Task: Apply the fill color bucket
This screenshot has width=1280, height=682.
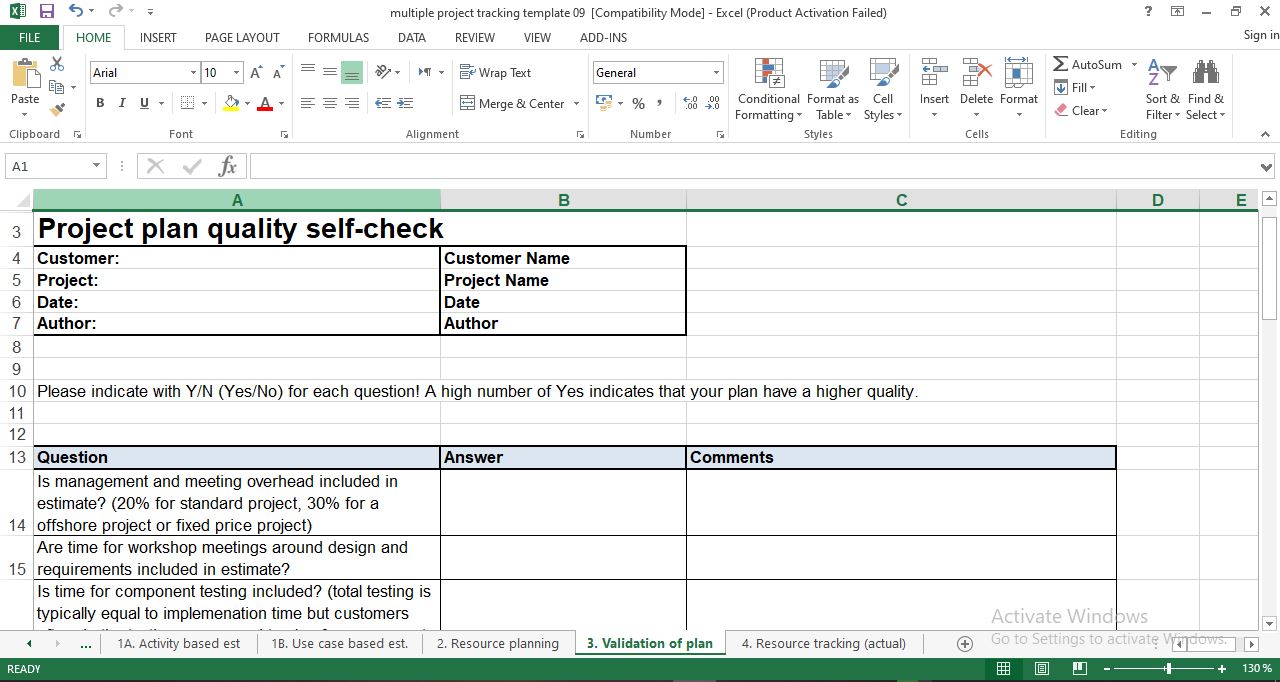Action: [232, 103]
